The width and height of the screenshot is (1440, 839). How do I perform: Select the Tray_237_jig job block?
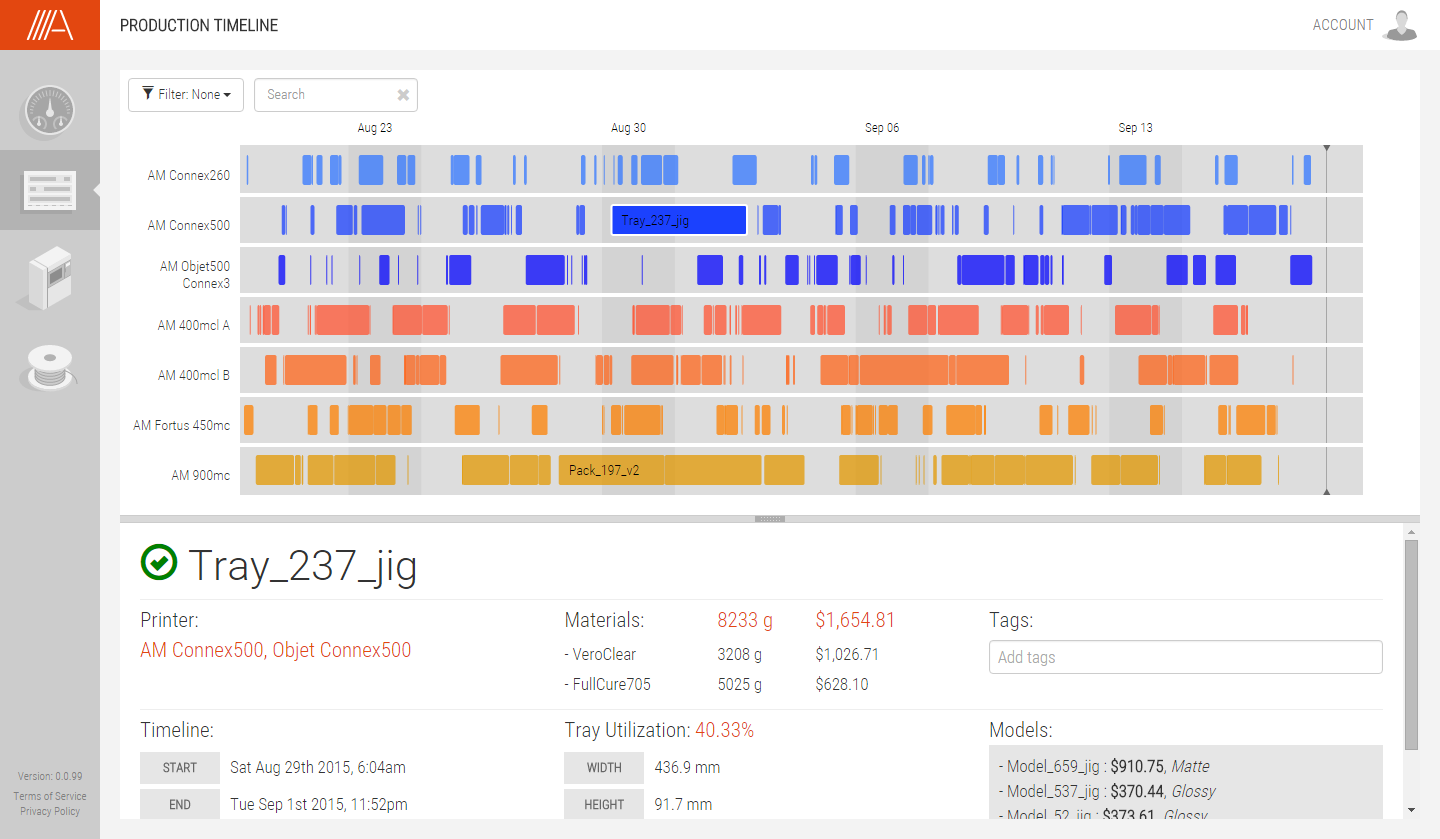point(679,220)
